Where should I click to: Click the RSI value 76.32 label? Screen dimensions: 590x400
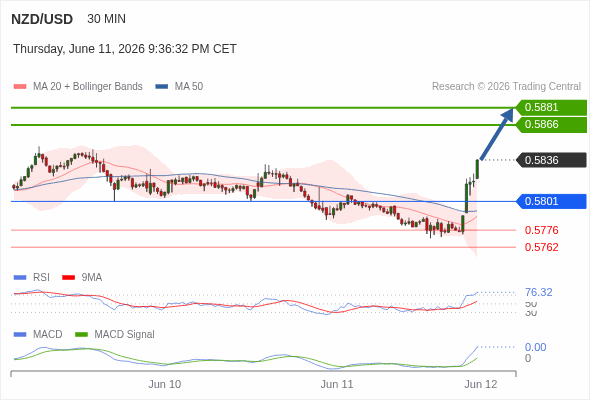(538, 292)
